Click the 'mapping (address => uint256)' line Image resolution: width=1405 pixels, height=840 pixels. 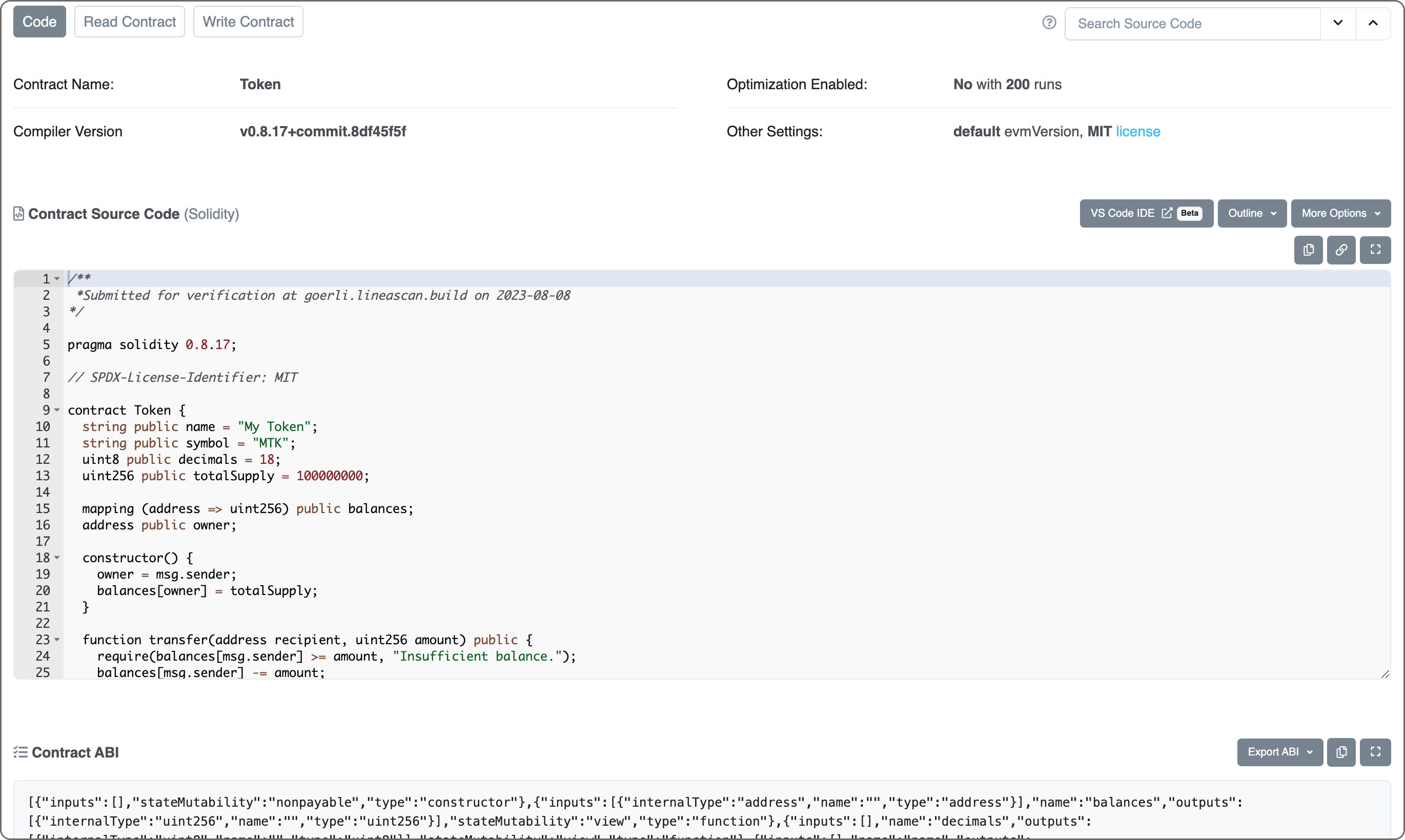(x=248, y=508)
